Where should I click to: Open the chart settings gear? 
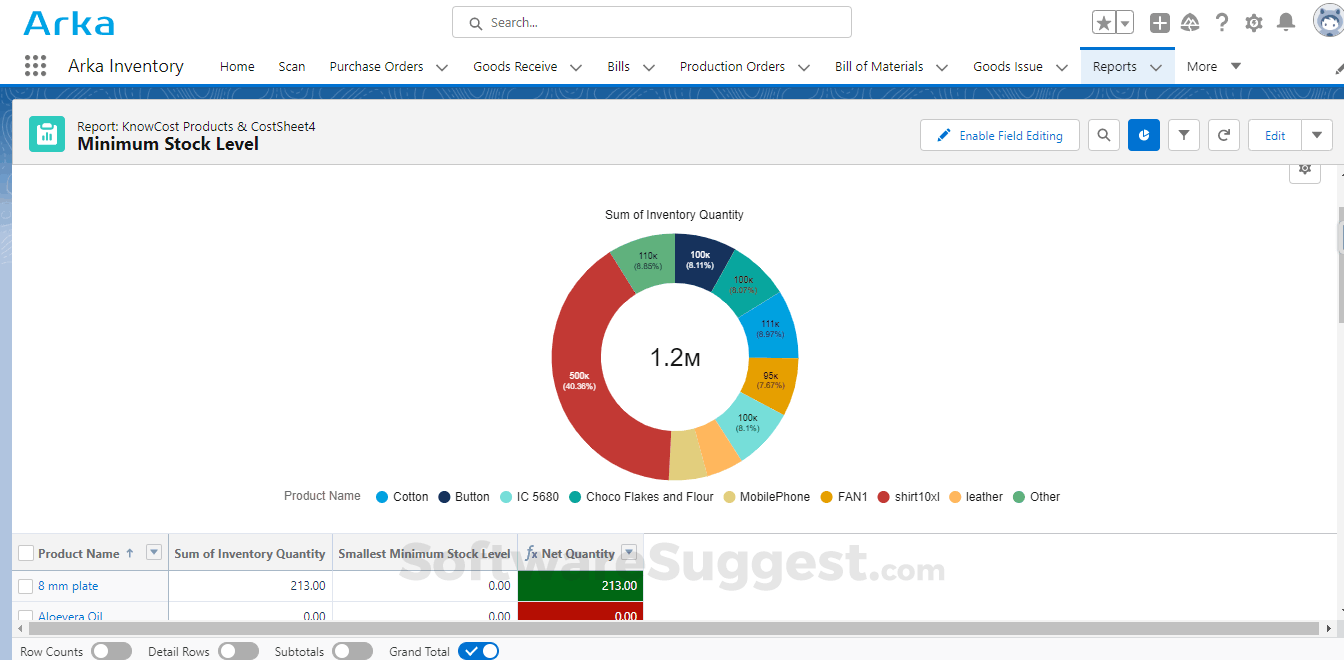[x=1304, y=169]
